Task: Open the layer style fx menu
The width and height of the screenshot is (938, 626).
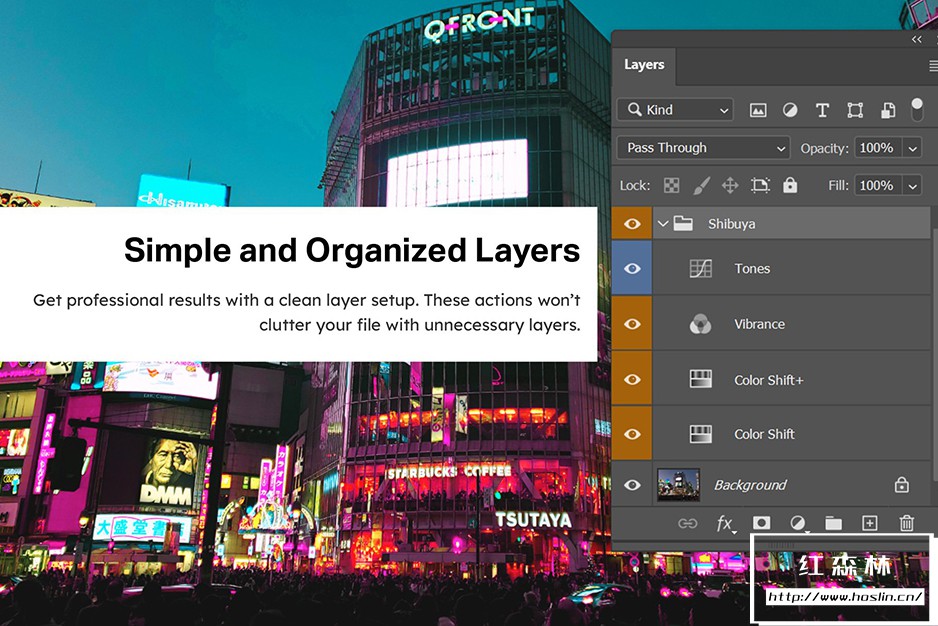Action: (x=724, y=523)
